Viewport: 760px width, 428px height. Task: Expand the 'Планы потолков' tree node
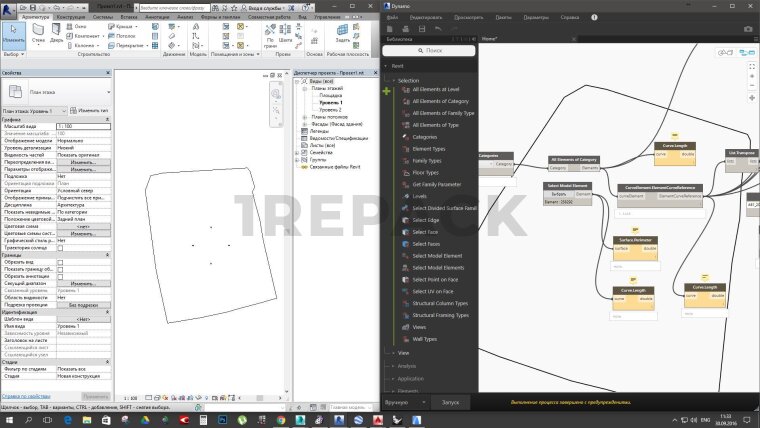point(306,115)
